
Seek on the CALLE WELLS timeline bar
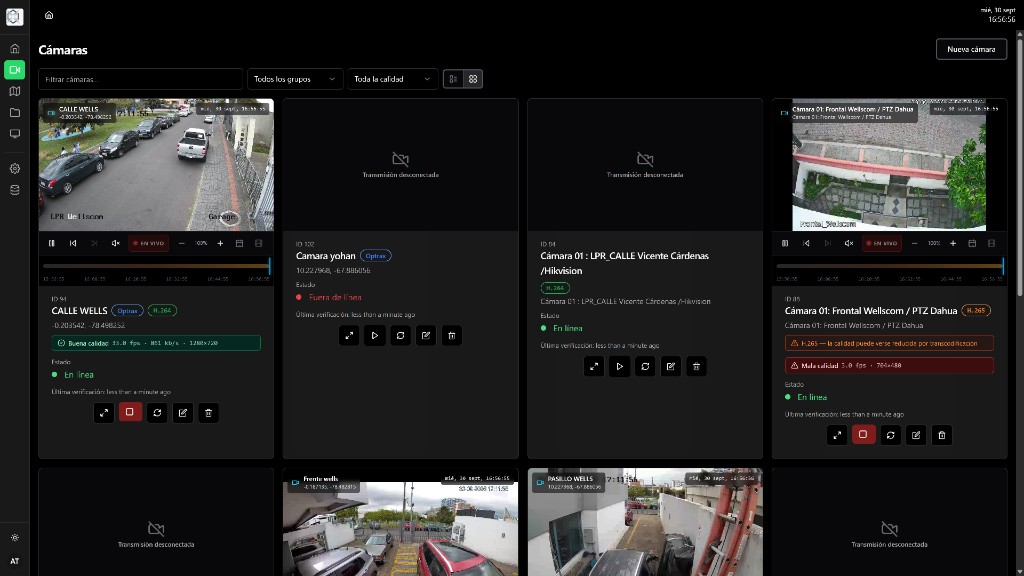156,266
